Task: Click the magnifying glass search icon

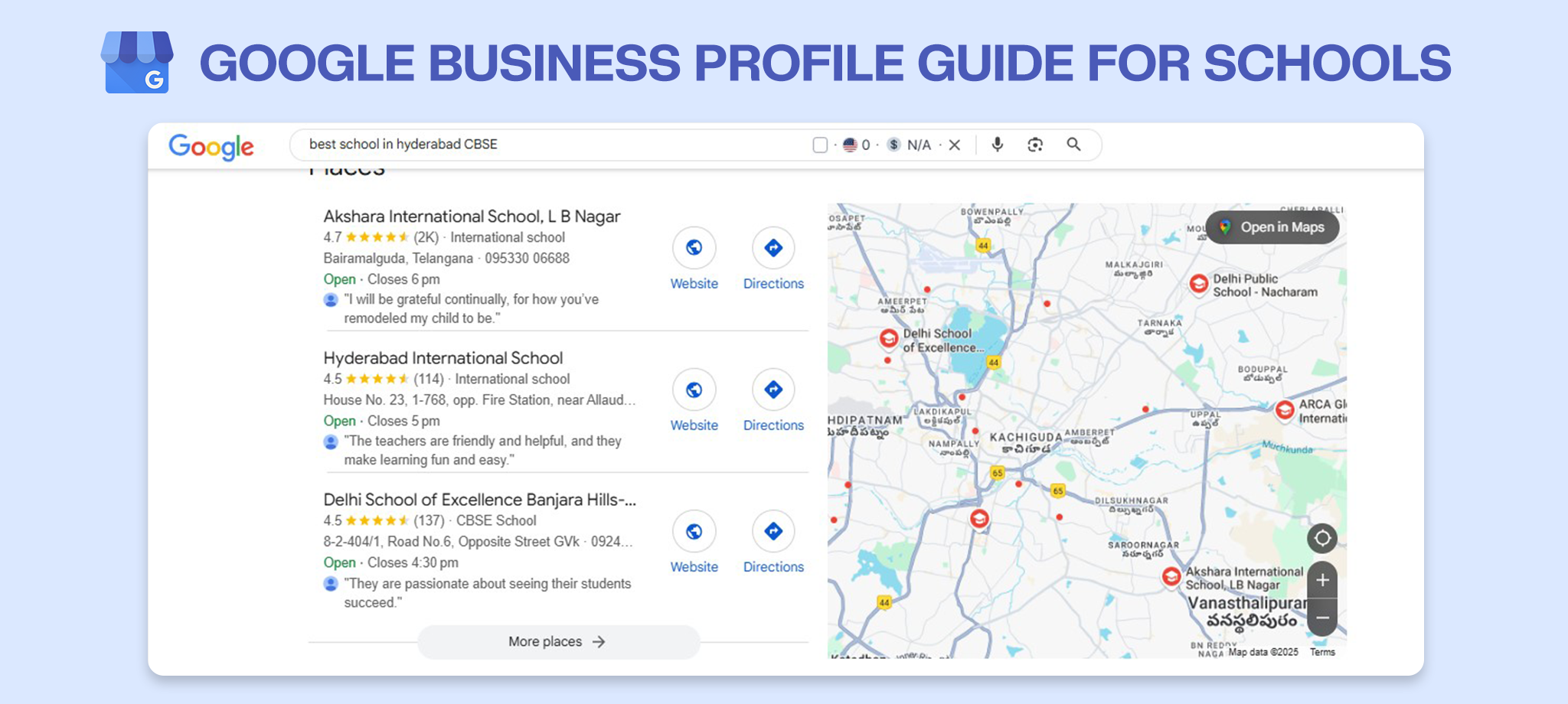Action: 1074,144
